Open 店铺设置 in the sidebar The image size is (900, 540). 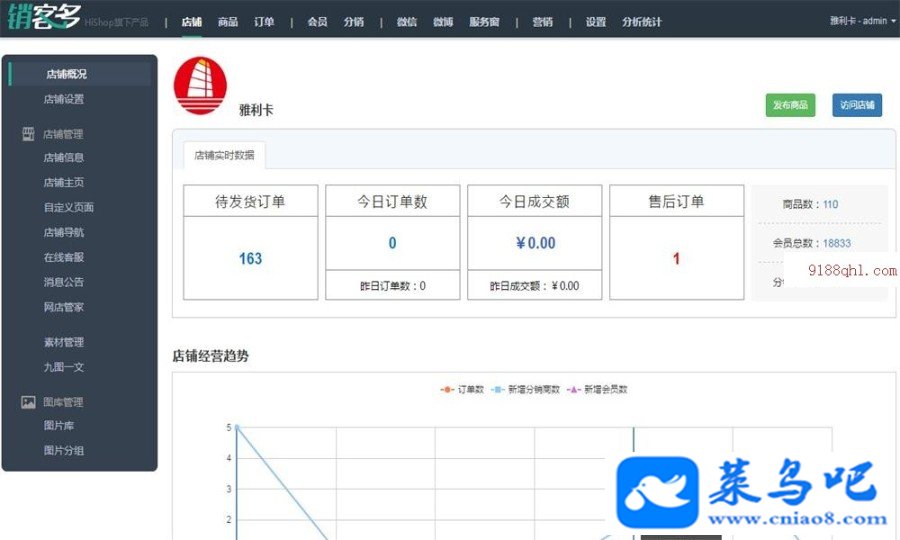click(x=64, y=99)
